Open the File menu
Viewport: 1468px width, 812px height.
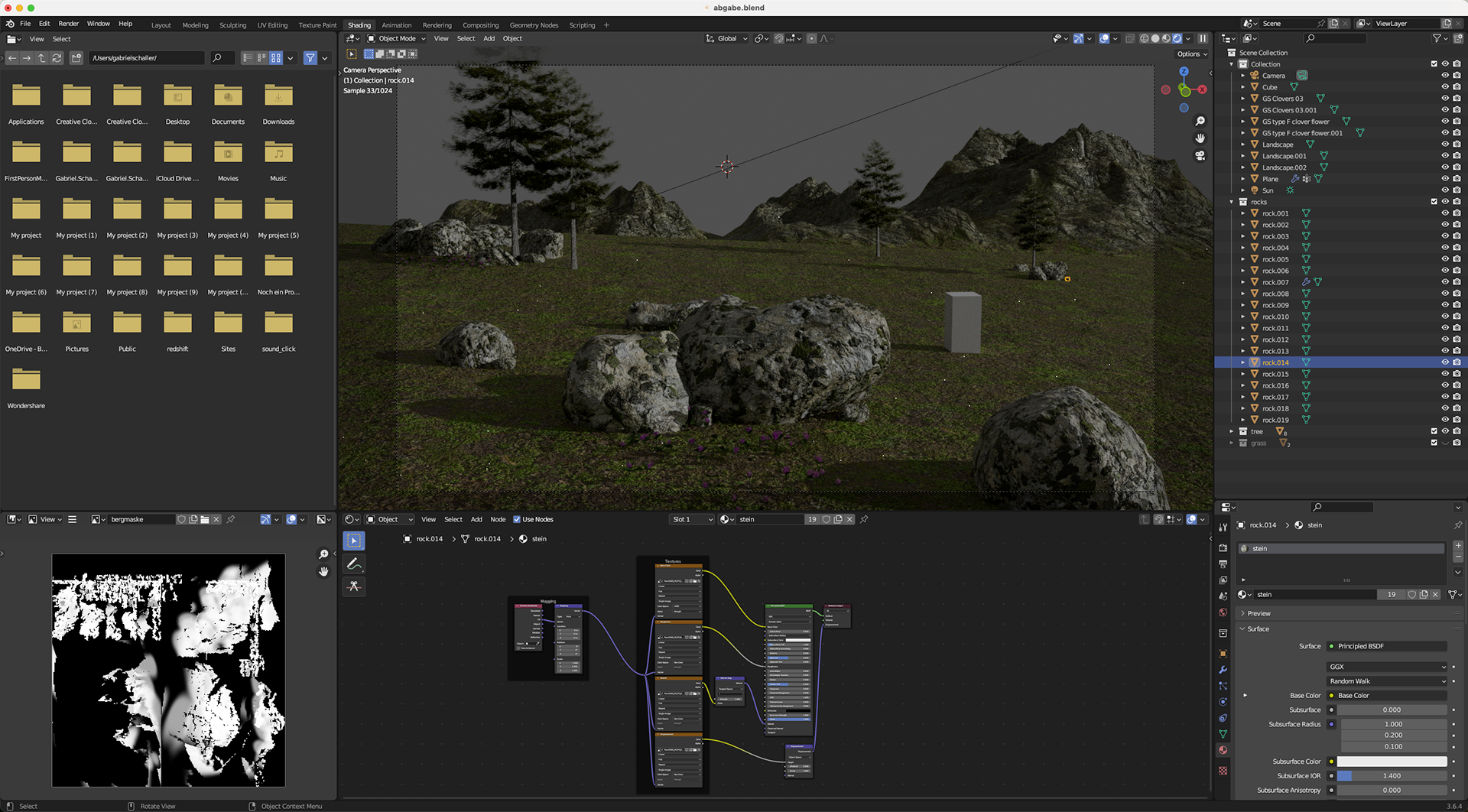pos(25,24)
